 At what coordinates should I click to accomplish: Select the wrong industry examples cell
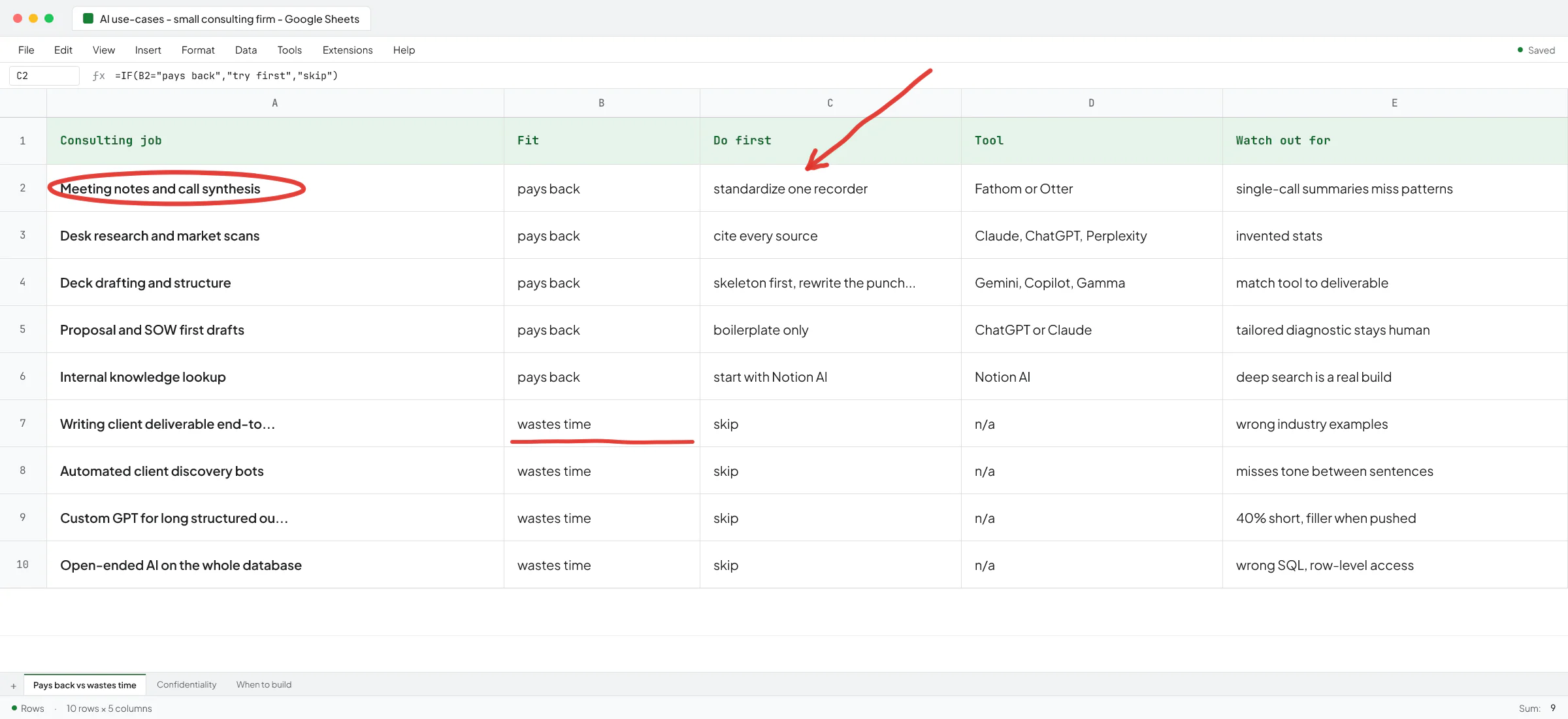(1395, 424)
